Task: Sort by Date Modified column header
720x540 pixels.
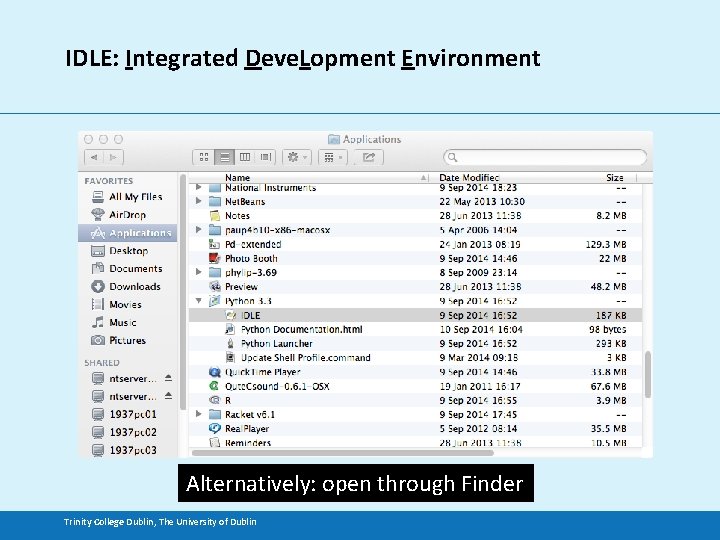Action: tap(469, 178)
